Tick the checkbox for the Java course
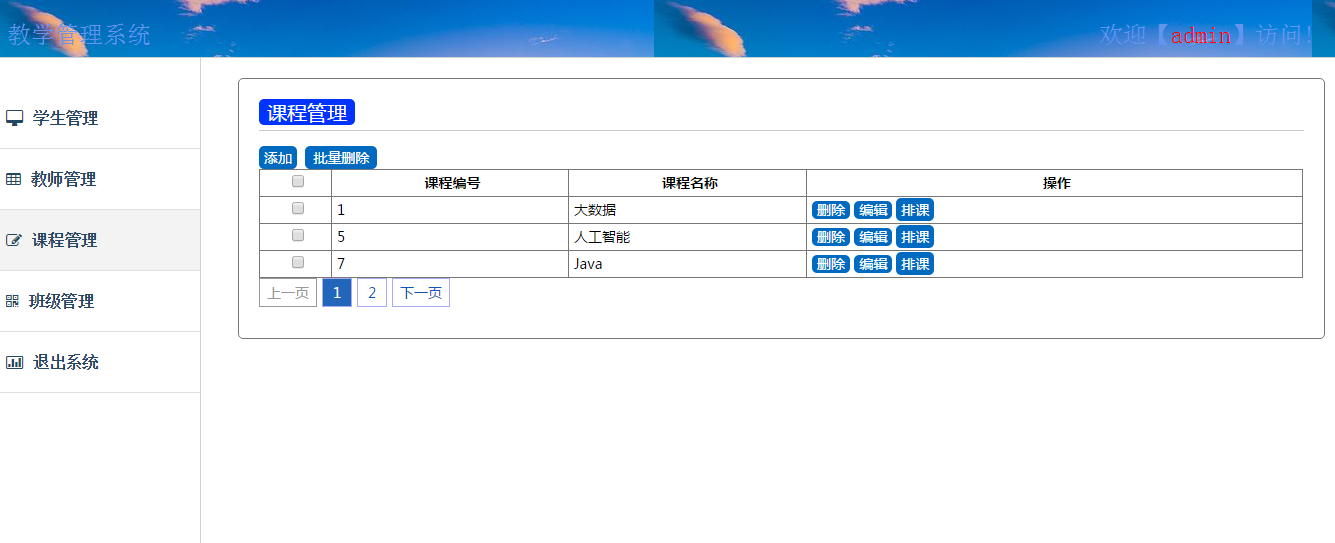 pyautogui.click(x=297, y=263)
